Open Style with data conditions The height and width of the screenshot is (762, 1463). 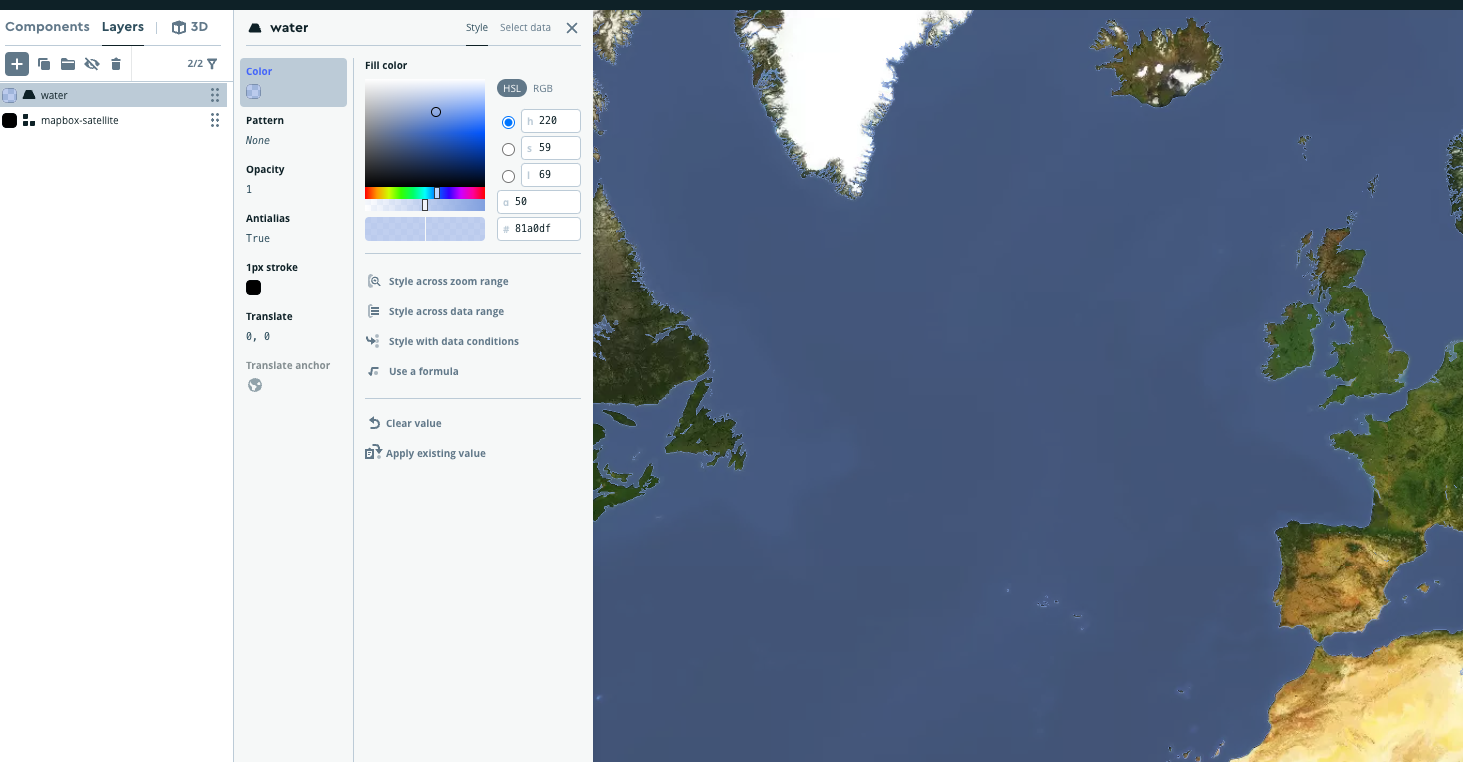point(453,341)
